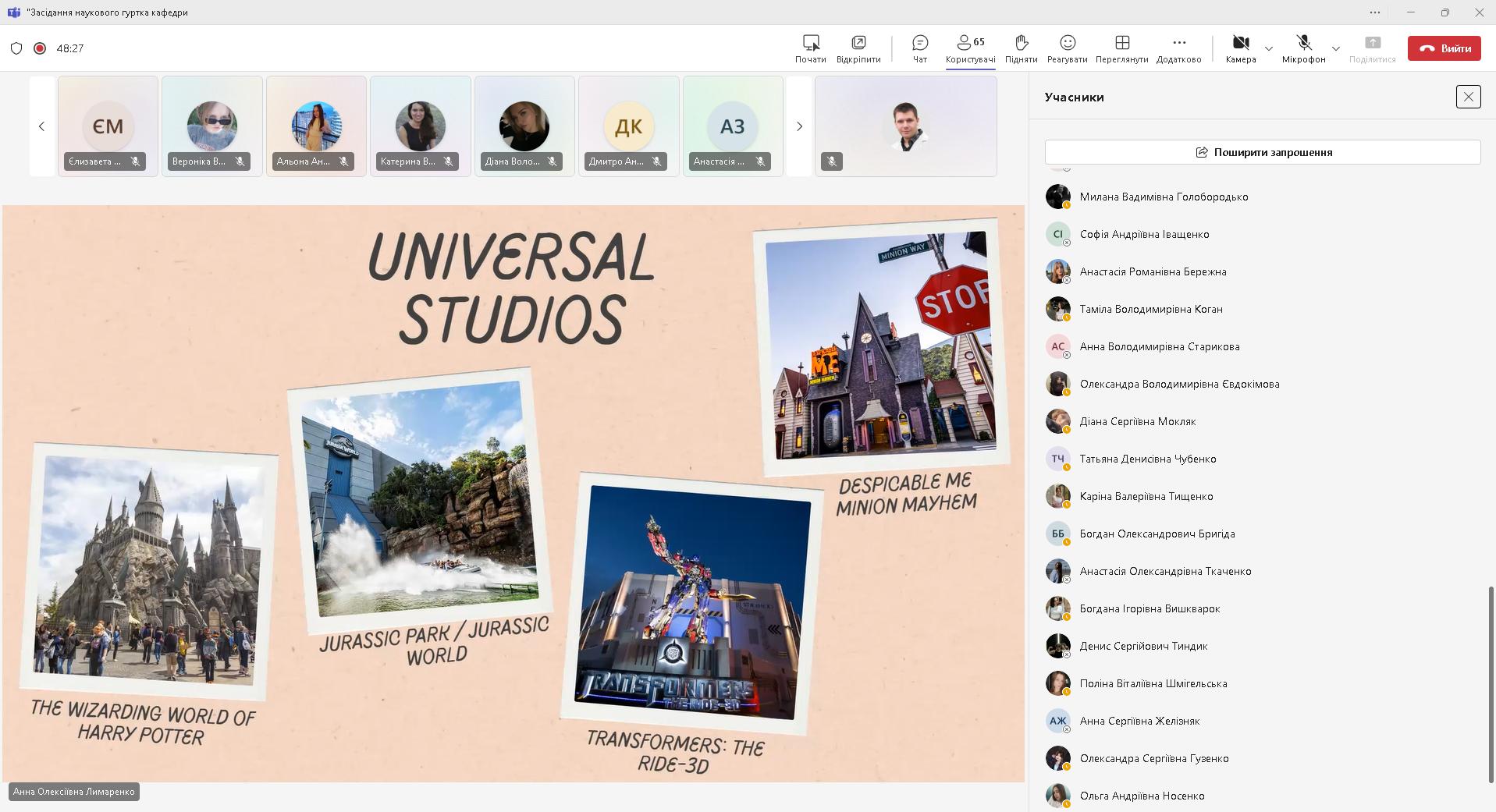Open the Почати (Take control) icon
The image size is (1496, 812).
point(810,48)
